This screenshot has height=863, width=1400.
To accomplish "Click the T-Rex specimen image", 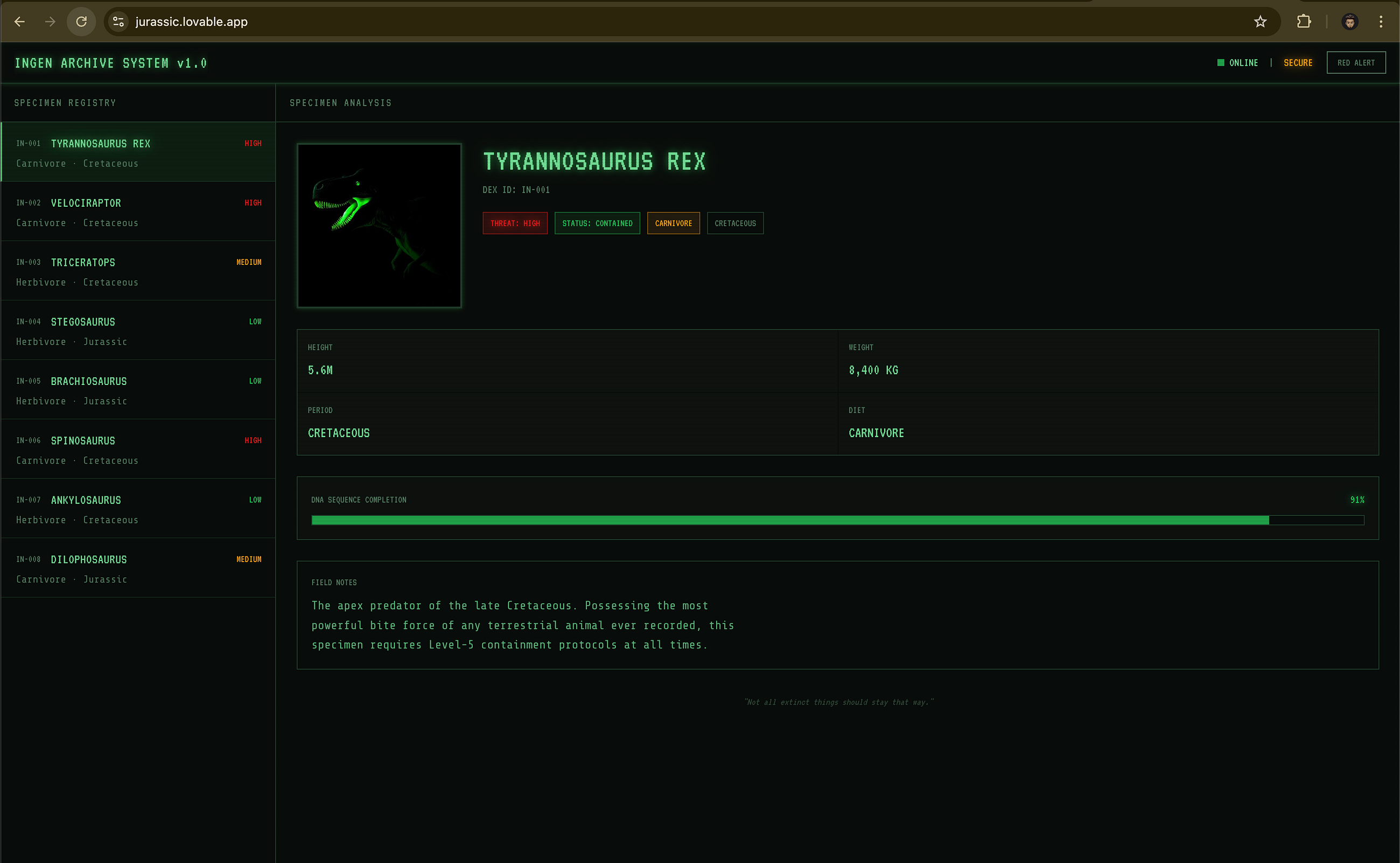I will pos(379,226).
